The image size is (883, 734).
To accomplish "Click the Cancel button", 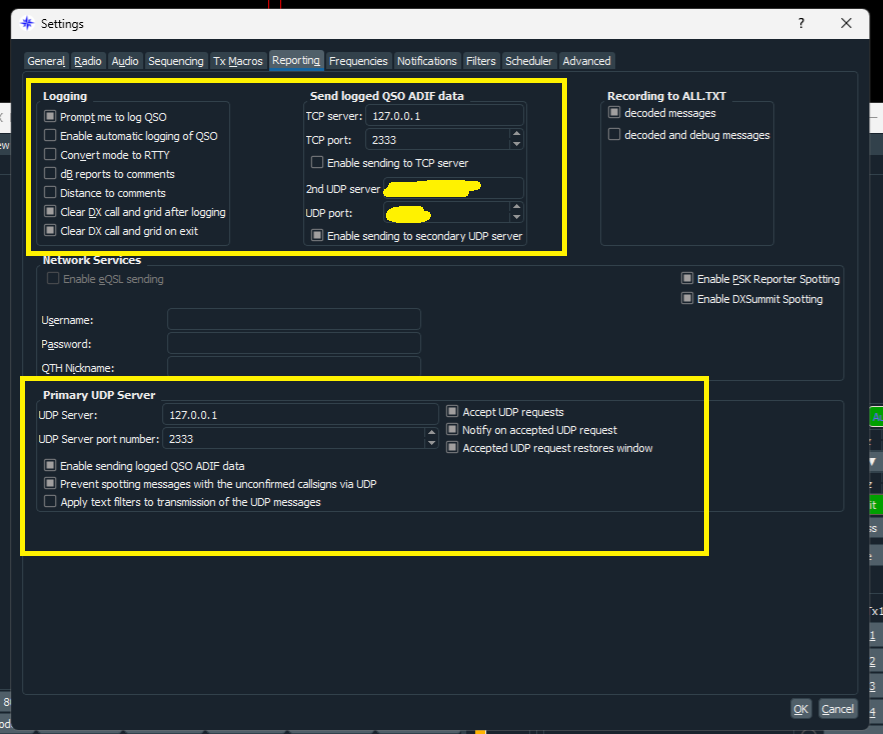I will pyautogui.click(x=837, y=709).
